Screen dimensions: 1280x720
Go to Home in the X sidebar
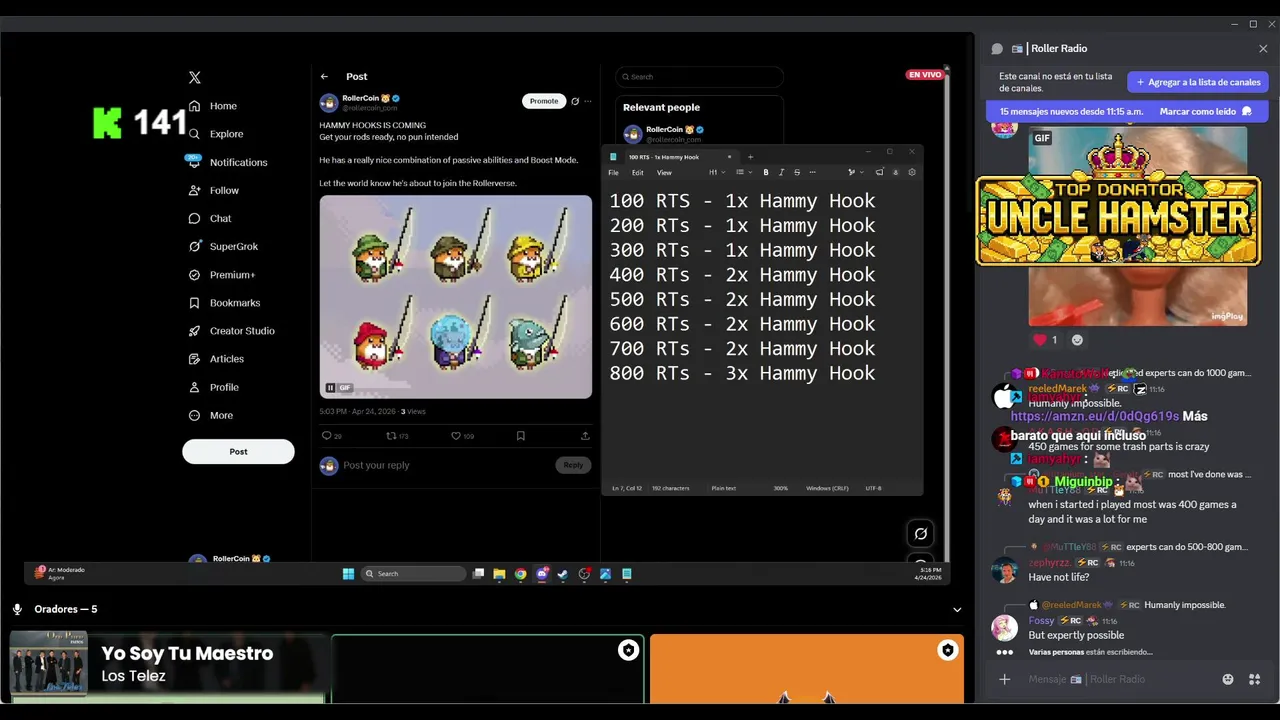coord(213,106)
